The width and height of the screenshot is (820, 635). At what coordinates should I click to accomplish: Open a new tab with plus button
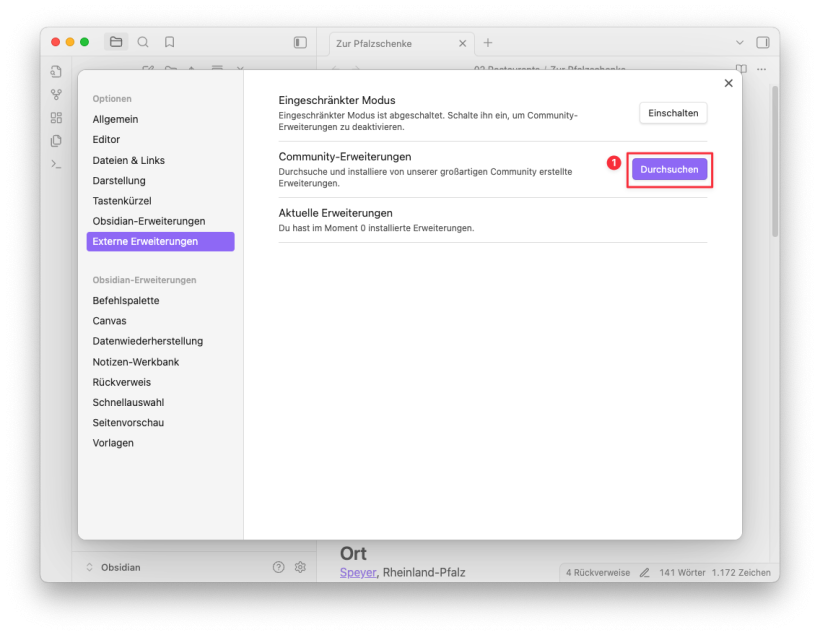[488, 43]
